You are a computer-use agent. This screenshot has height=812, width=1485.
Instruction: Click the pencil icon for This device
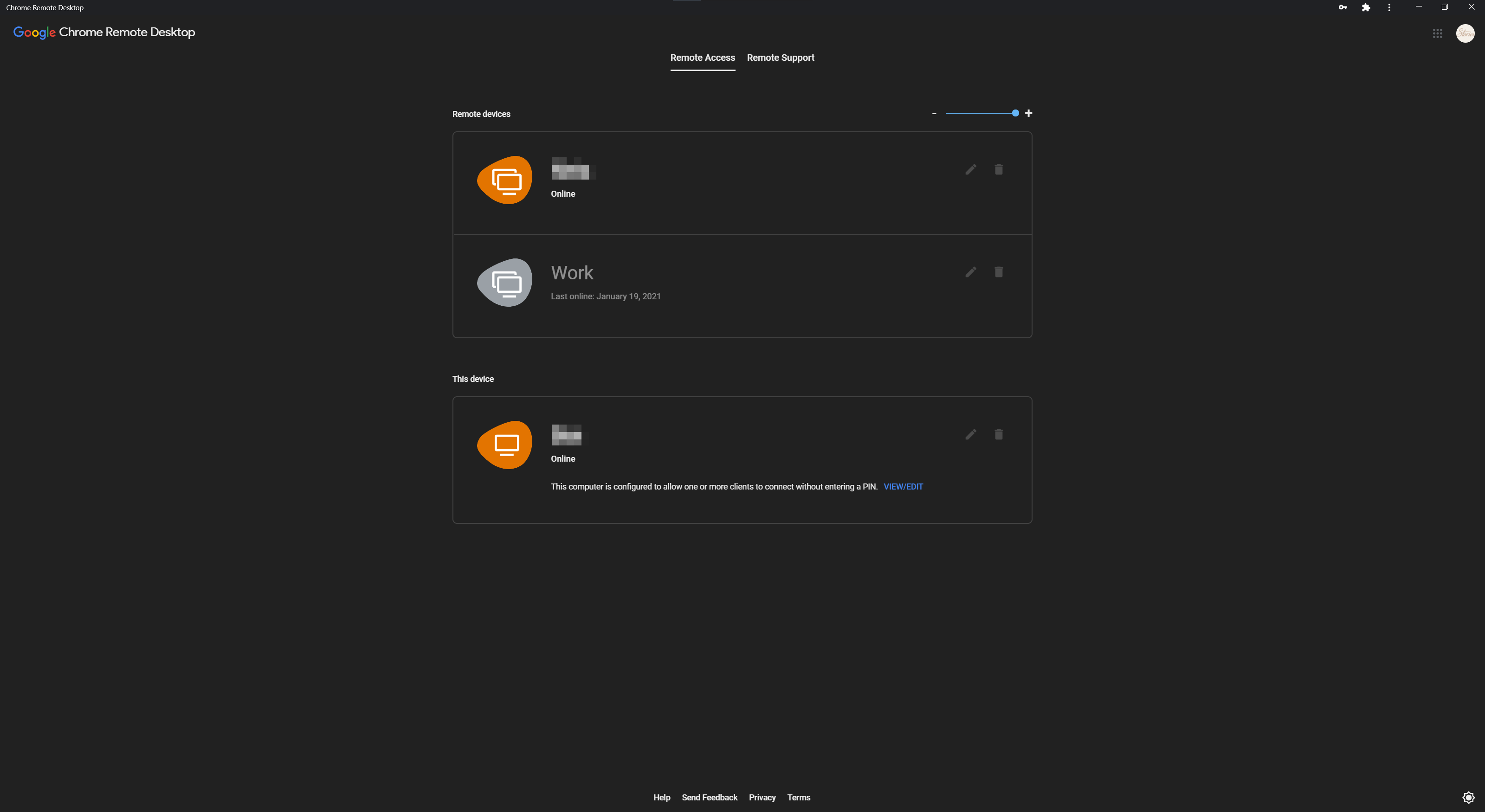coord(971,434)
